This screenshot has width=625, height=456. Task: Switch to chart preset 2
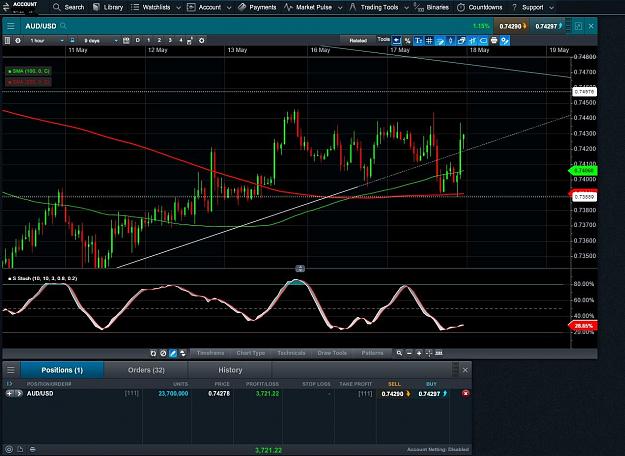(159, 40)
